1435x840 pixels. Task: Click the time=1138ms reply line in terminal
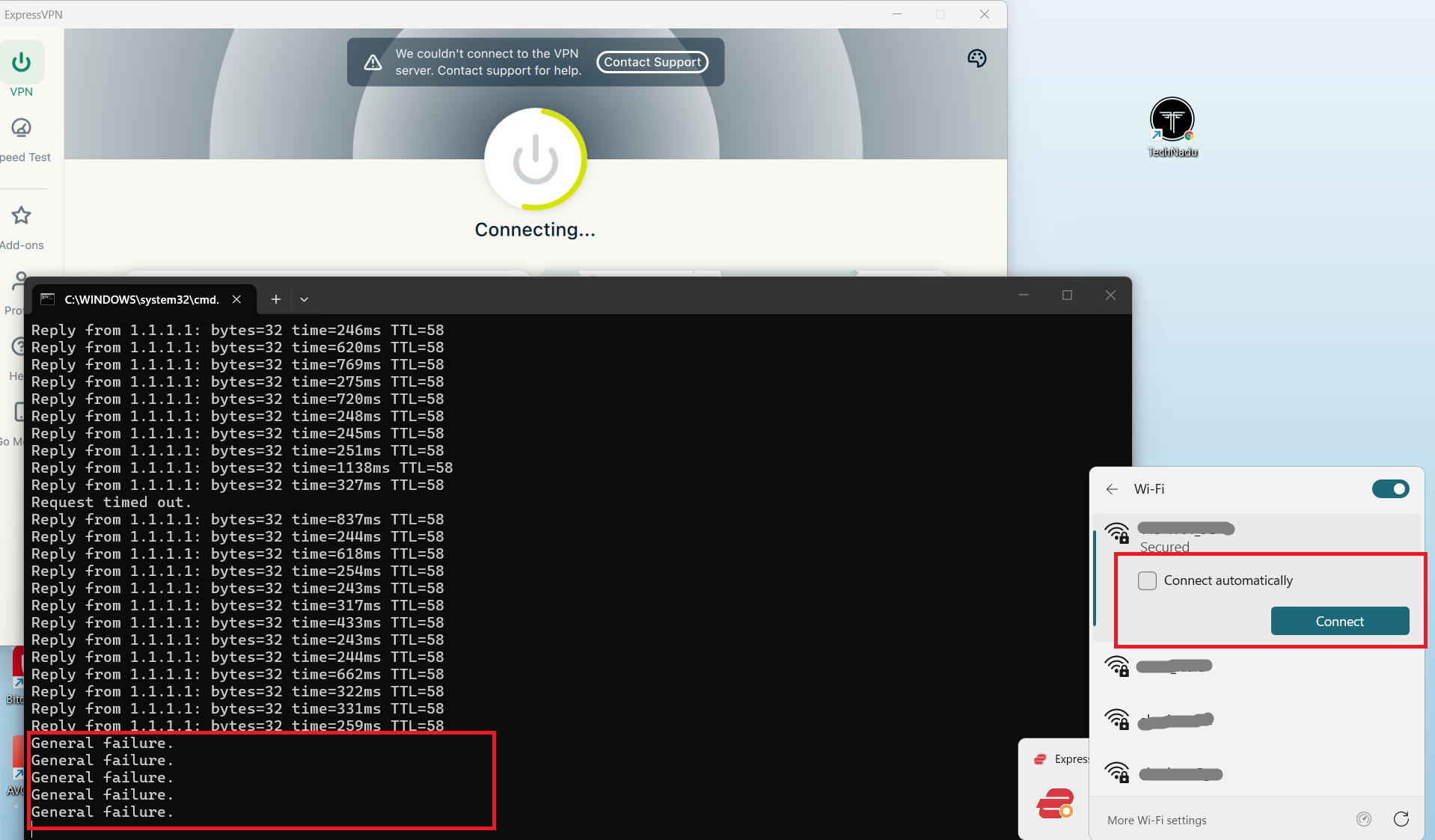[x=242, y=468]
